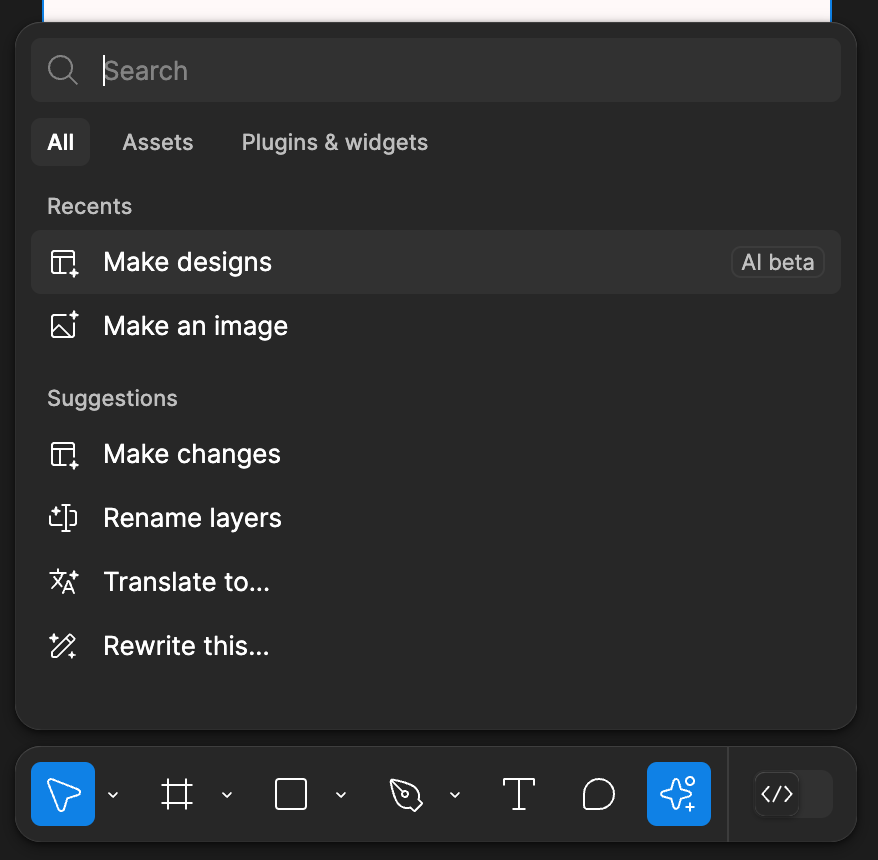Expand the shape tools chevron
Screen dimensions: 878x860
(341, 794)
